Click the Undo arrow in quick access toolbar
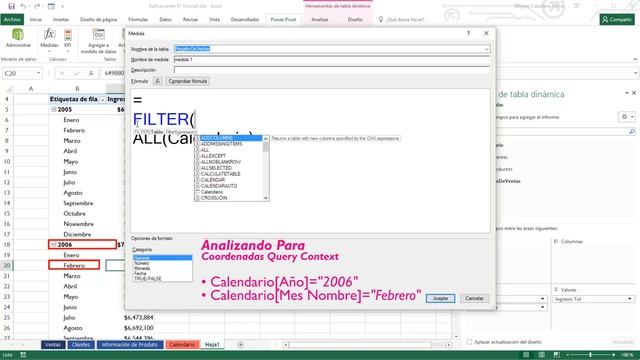 click(23, 6)
